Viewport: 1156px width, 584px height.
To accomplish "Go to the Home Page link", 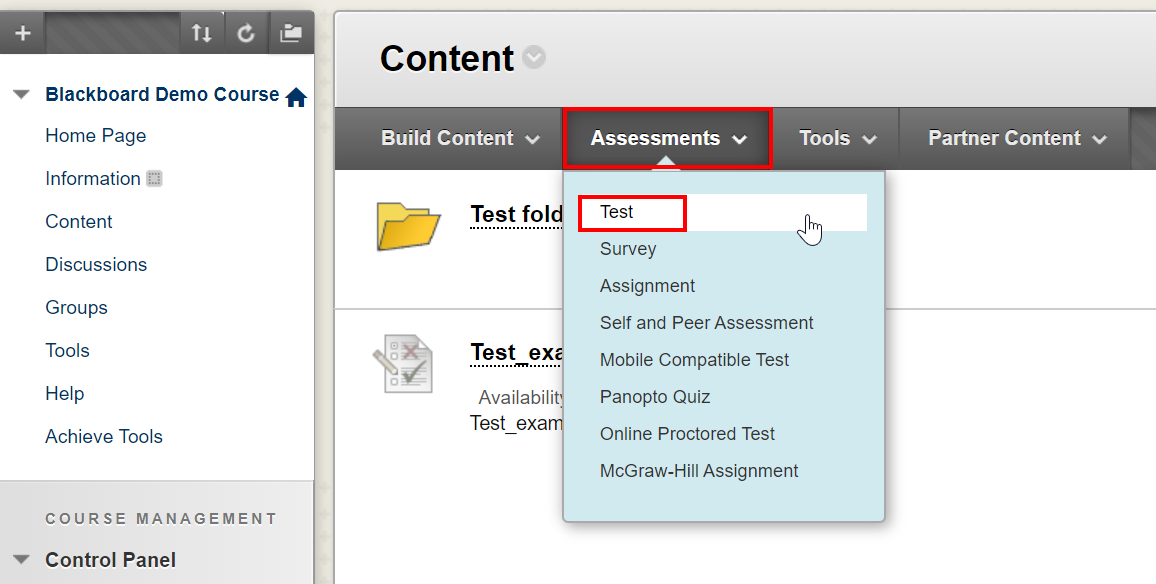I will [x=95, y=135].
